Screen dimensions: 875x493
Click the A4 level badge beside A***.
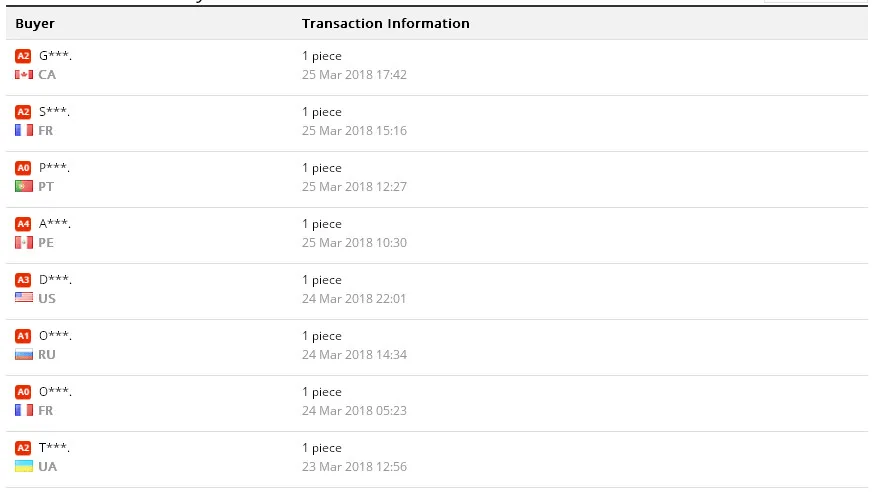point(23,224)
